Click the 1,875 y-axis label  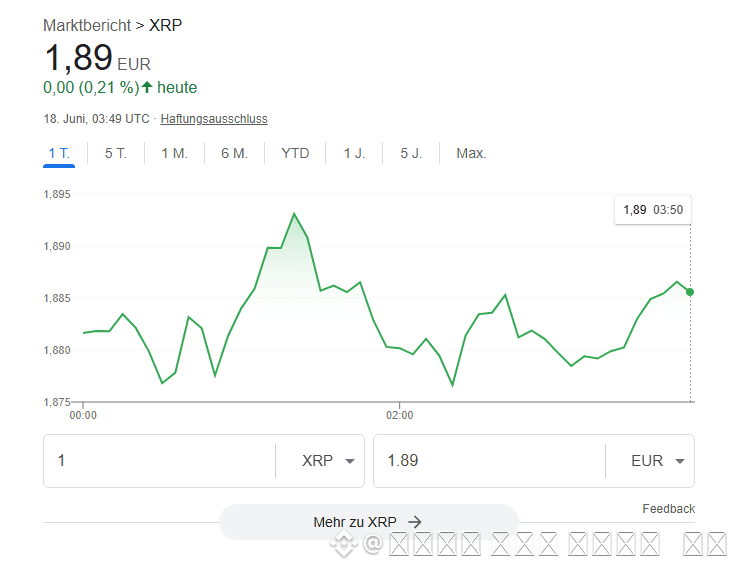pos(57,402)
